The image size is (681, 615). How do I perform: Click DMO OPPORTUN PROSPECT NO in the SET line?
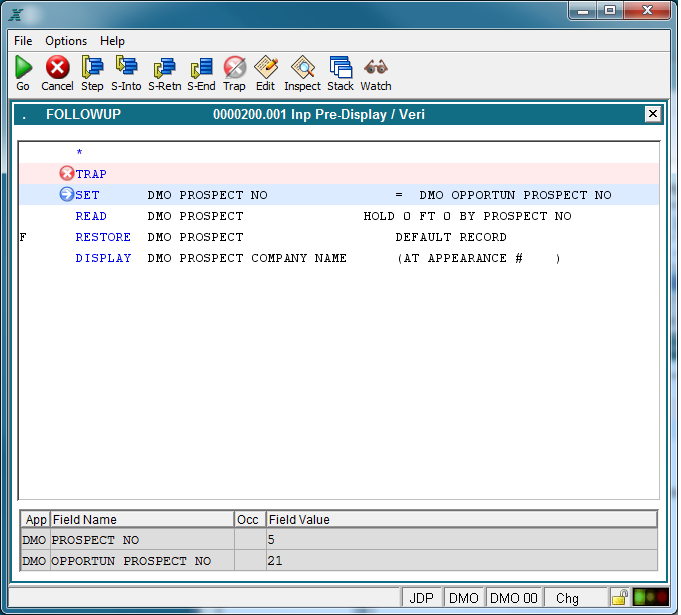coord(515,195)
